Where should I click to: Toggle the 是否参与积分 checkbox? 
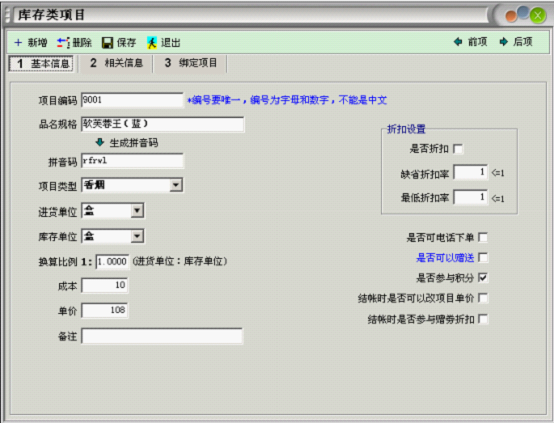(483, 278)
